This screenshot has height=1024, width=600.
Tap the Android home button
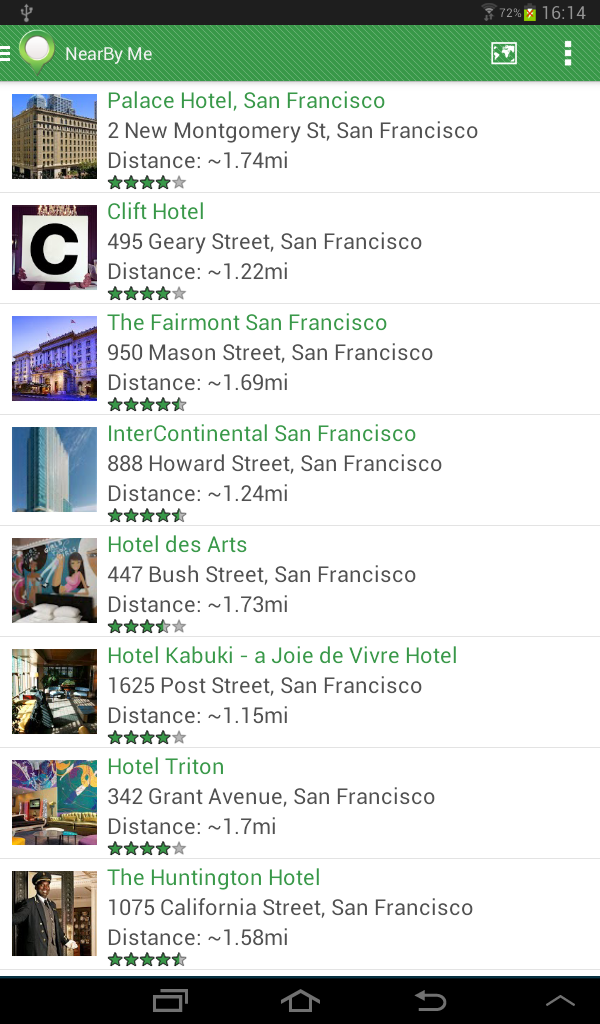(x=300, y=1000)
